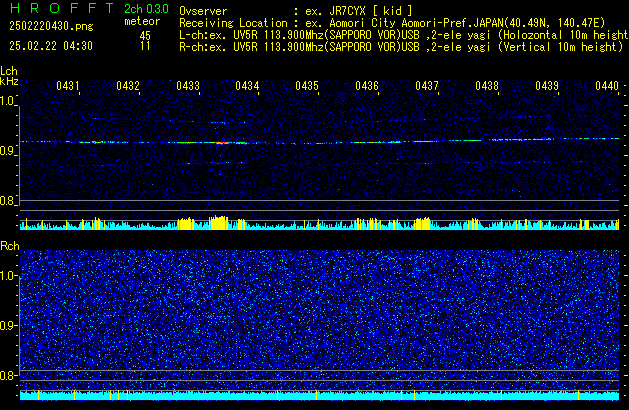629x410 pixels.
Task: Select the 0433 time marker
Action: tap(188, 86)
